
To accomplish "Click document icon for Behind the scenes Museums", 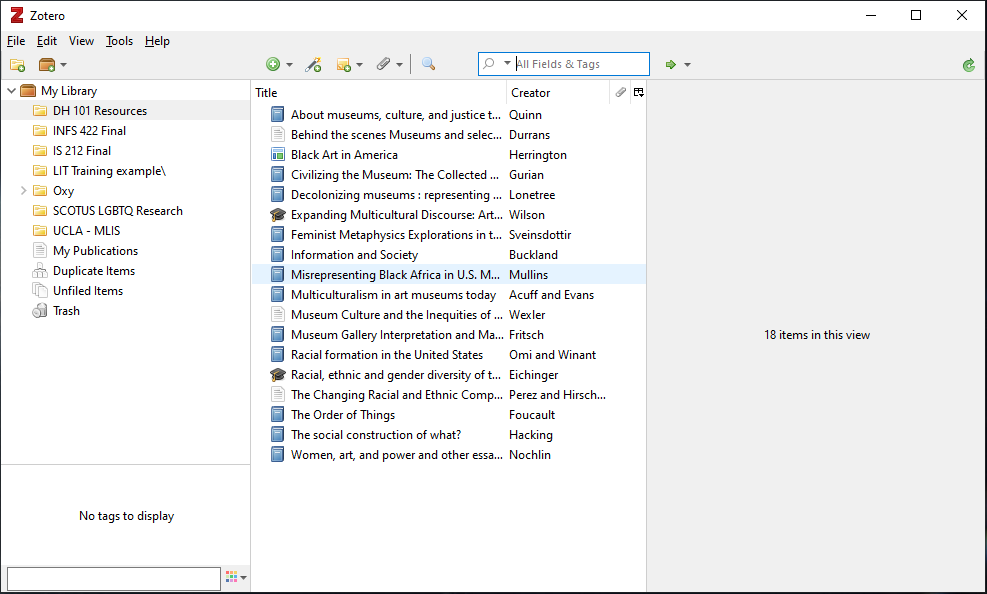I will coord(278,135).
